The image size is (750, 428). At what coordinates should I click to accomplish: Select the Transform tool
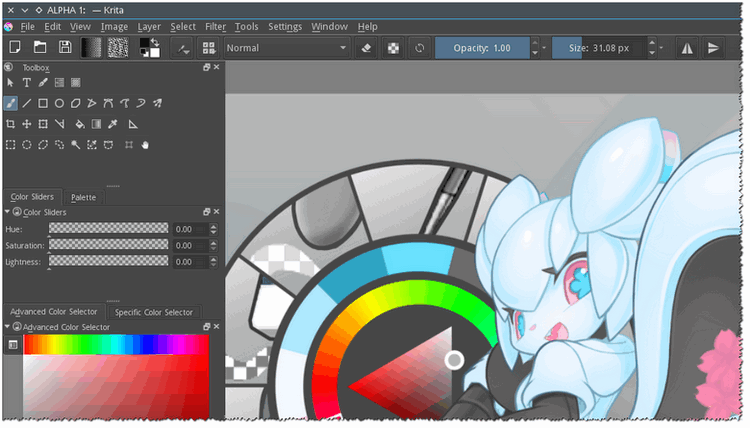coord(43,124)
